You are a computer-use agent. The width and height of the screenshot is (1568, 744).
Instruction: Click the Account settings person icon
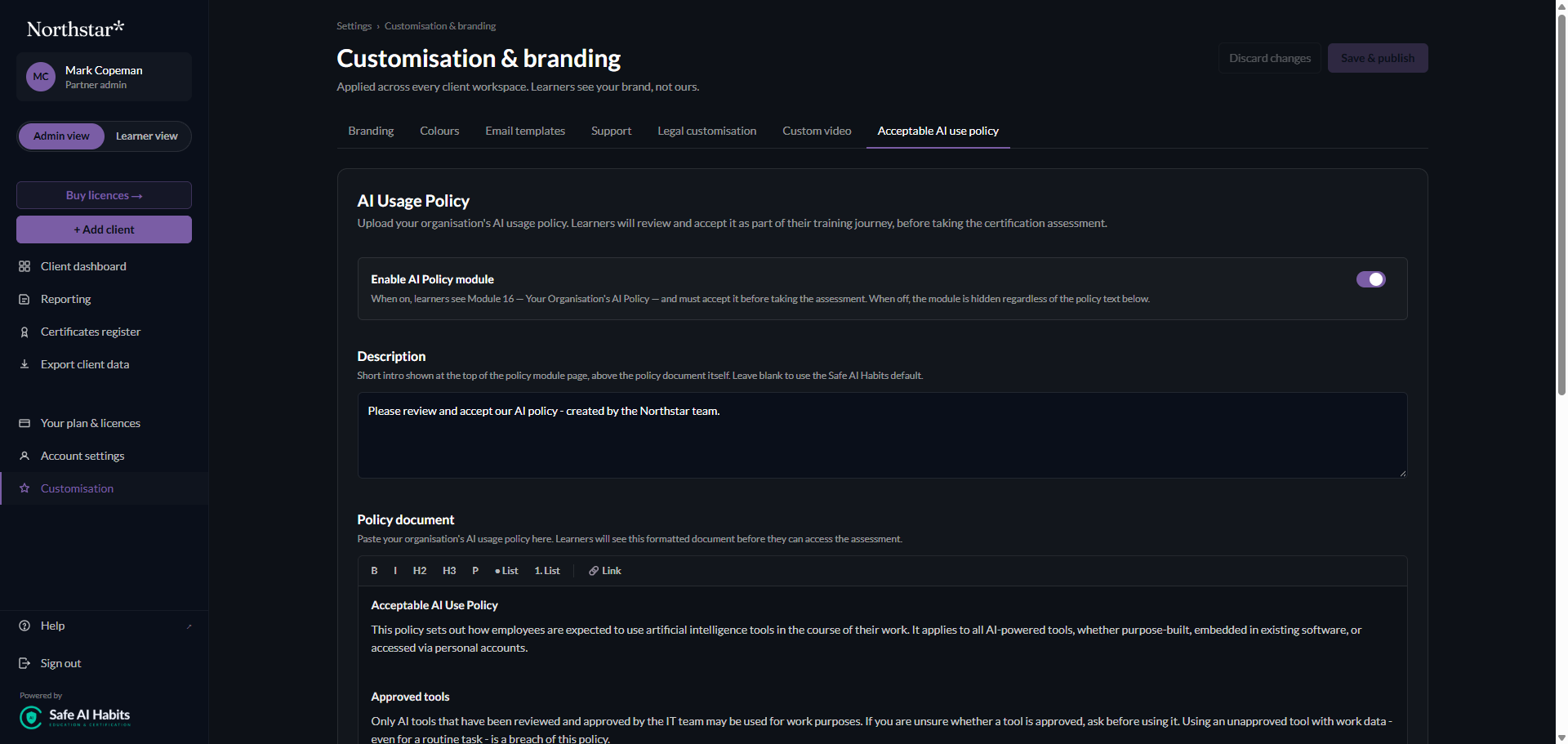pyautogui.click(x=24, y=456)
